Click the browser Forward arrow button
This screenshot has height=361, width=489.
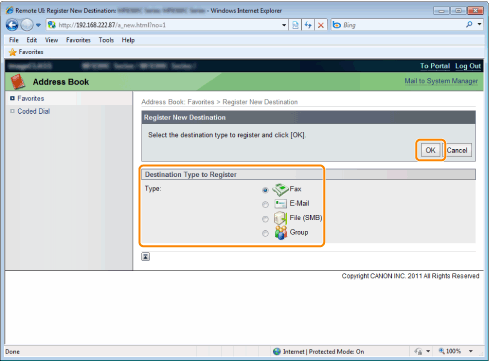pyautogui.click(x=27, y=25)
